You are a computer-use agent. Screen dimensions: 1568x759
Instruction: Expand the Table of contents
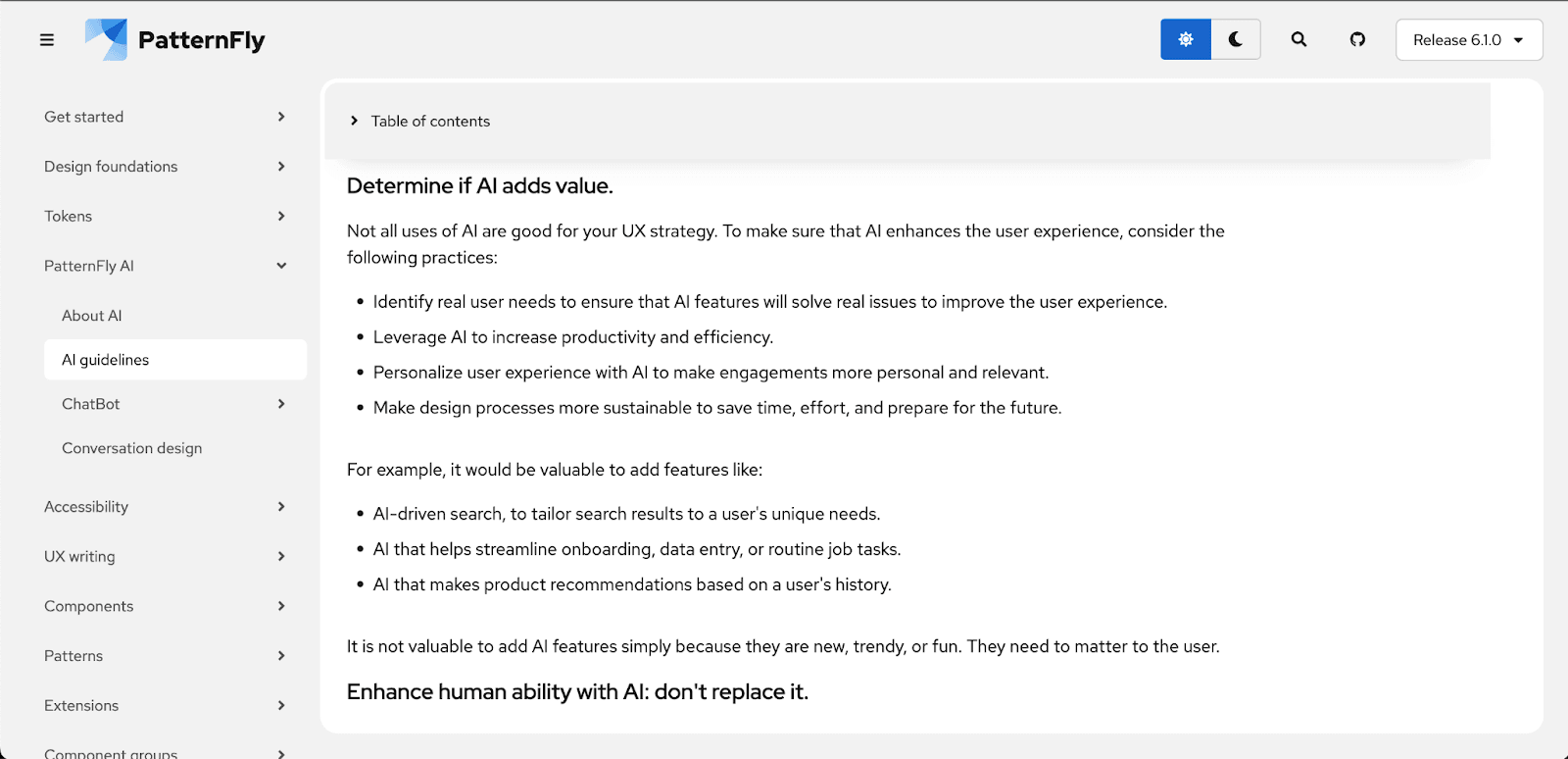click(x=420, y=122)
